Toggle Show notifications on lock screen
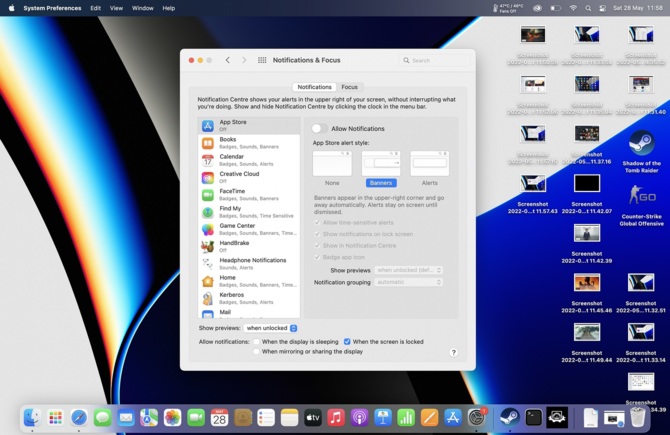670x435 pixels. coord(317,234)
